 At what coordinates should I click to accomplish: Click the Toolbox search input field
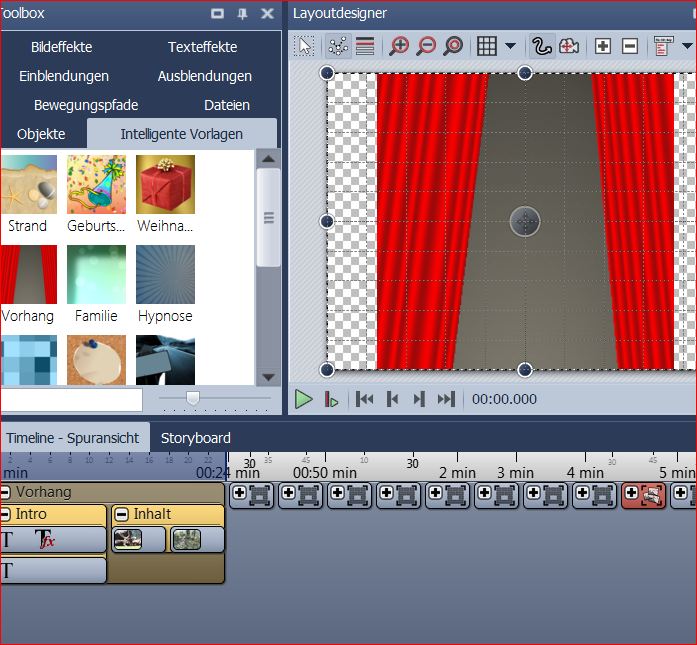tap(70, 400)
